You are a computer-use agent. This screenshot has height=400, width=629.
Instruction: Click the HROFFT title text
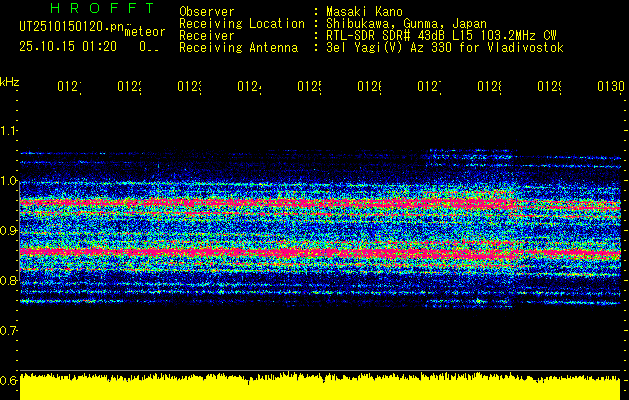point(102,8)
